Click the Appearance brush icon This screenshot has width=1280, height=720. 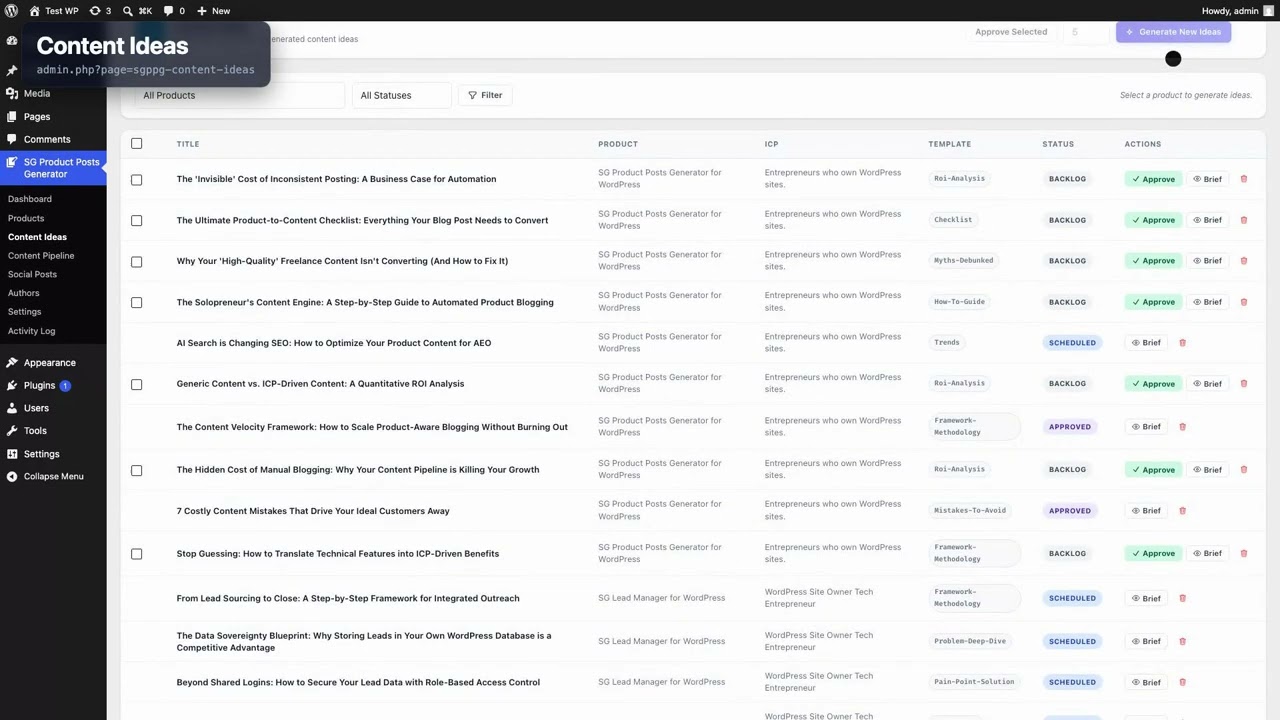tap(12, 362)
